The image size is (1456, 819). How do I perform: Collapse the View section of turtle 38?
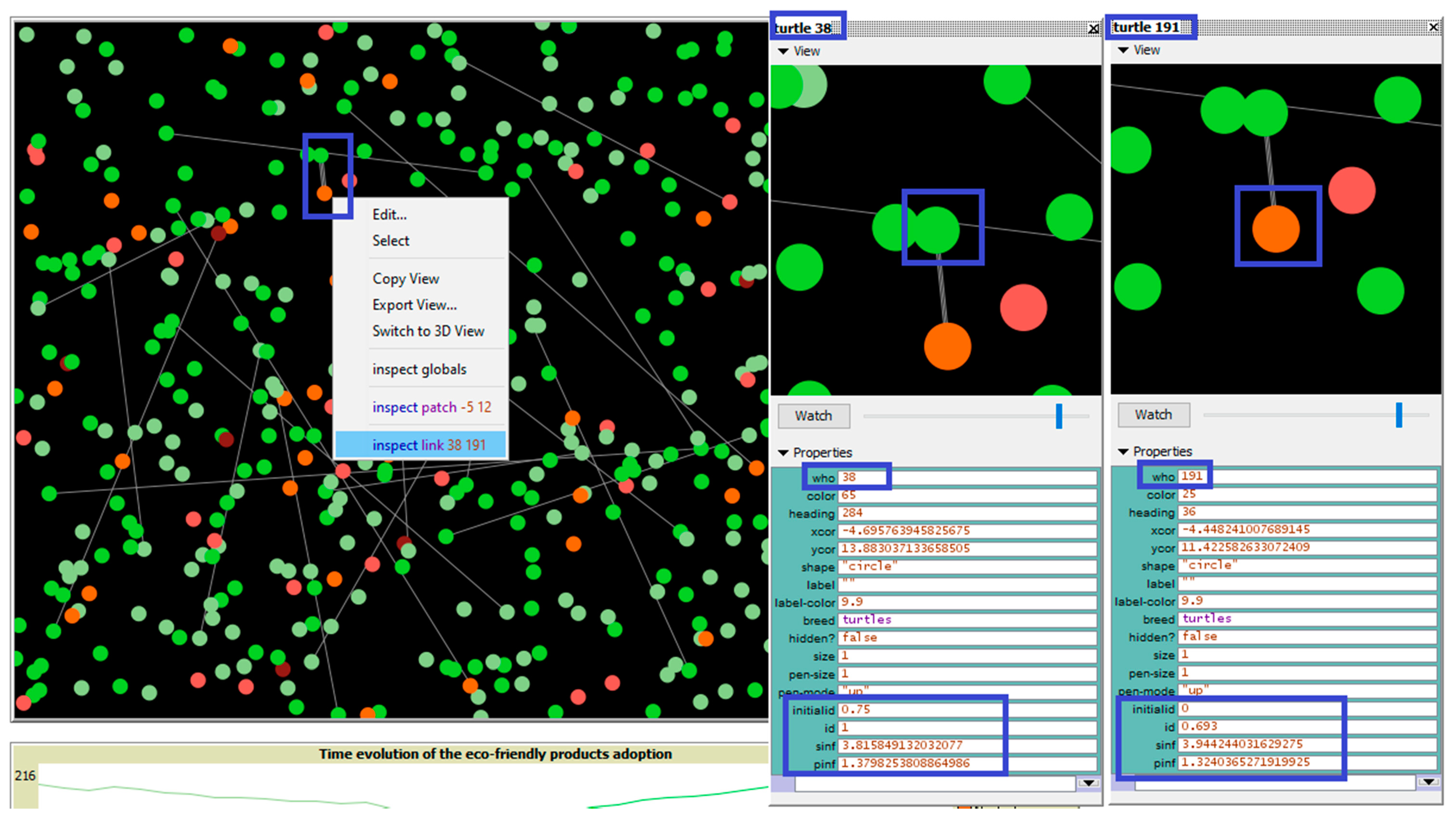coord(783,51)
